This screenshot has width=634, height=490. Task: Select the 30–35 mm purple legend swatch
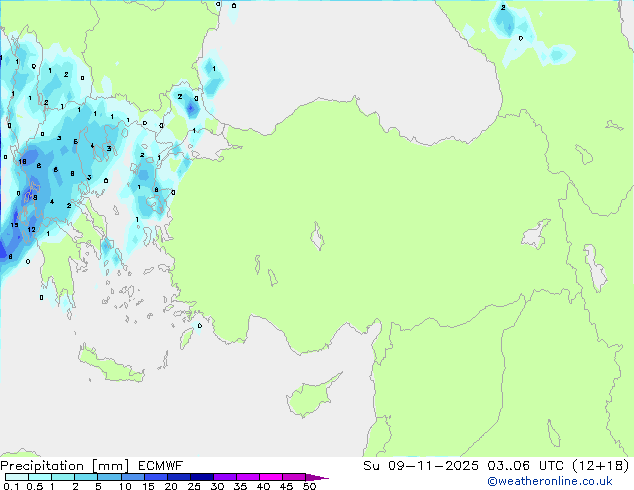click(225, 477)
